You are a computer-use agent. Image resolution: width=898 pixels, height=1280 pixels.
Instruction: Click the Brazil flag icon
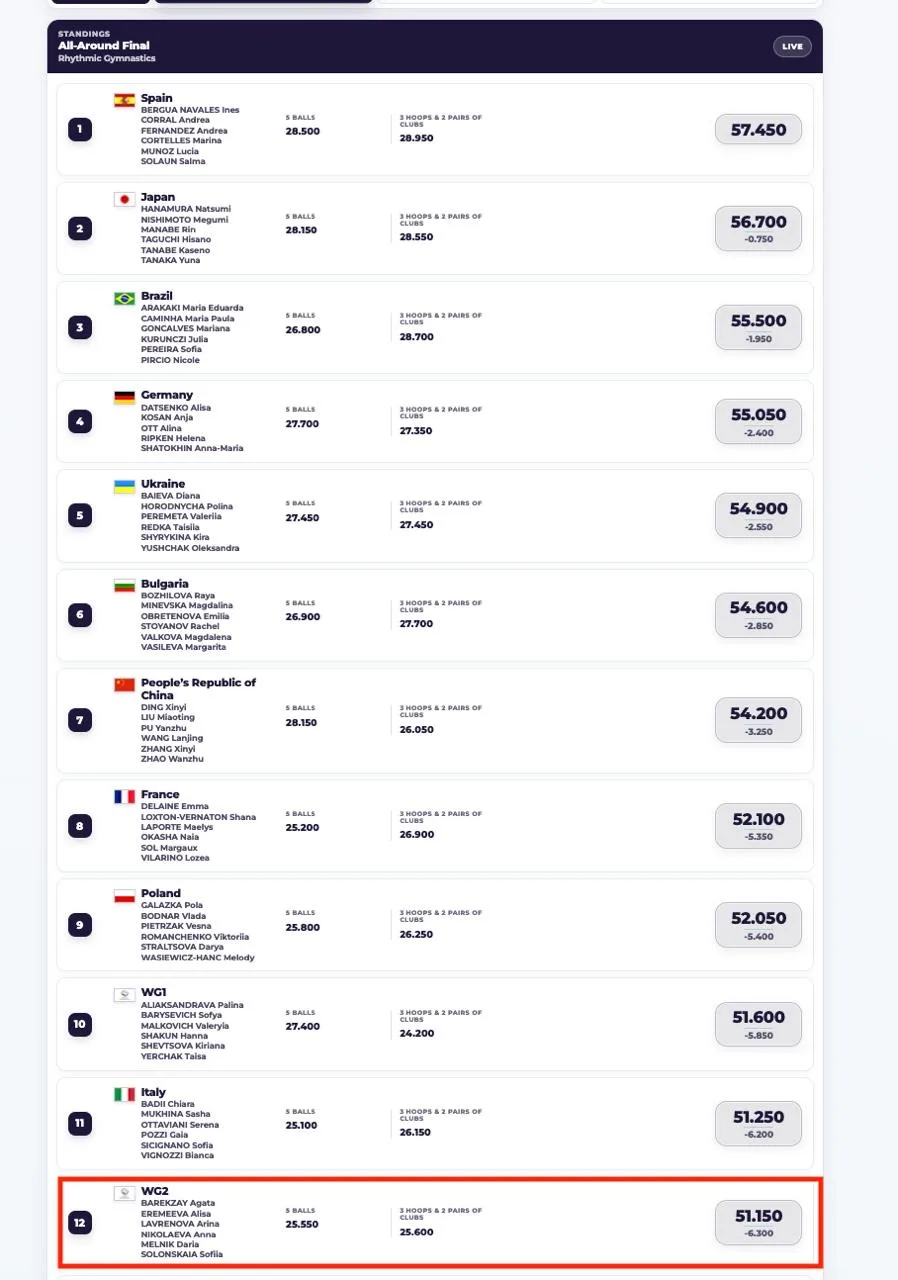(x=125, y=298)
